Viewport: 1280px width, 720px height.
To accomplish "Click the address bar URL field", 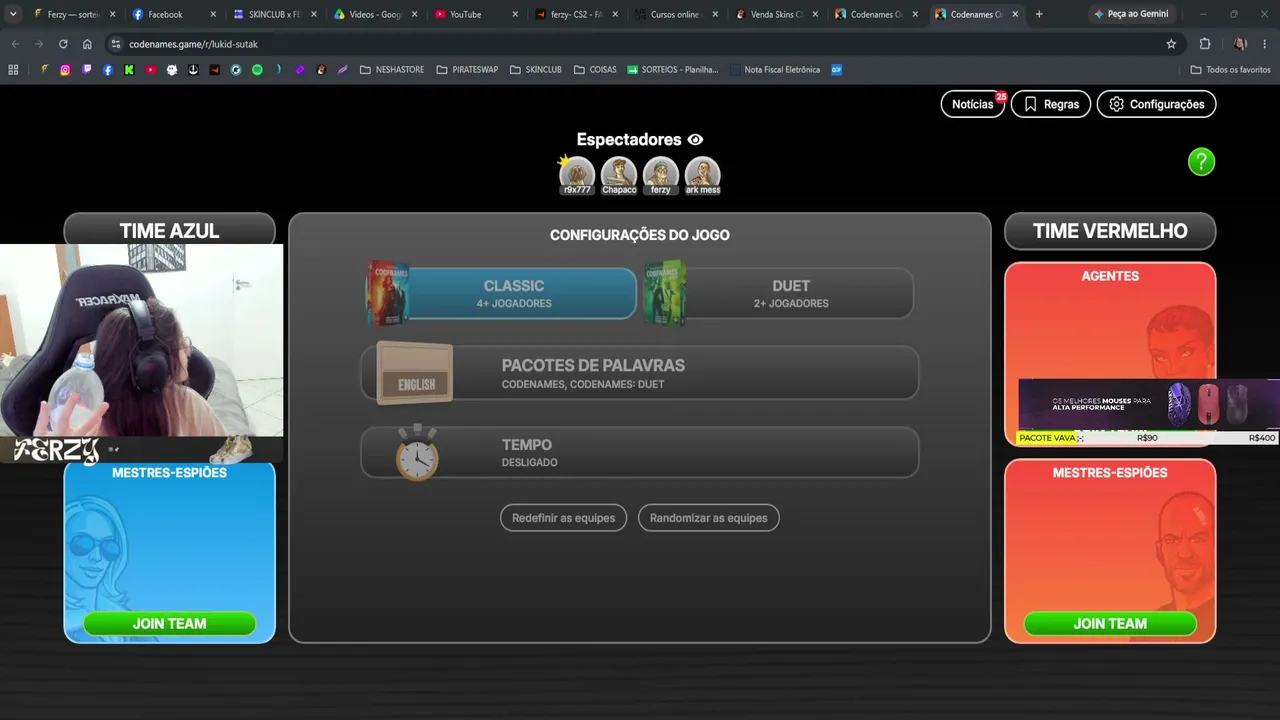I will (x=640, y=44).
